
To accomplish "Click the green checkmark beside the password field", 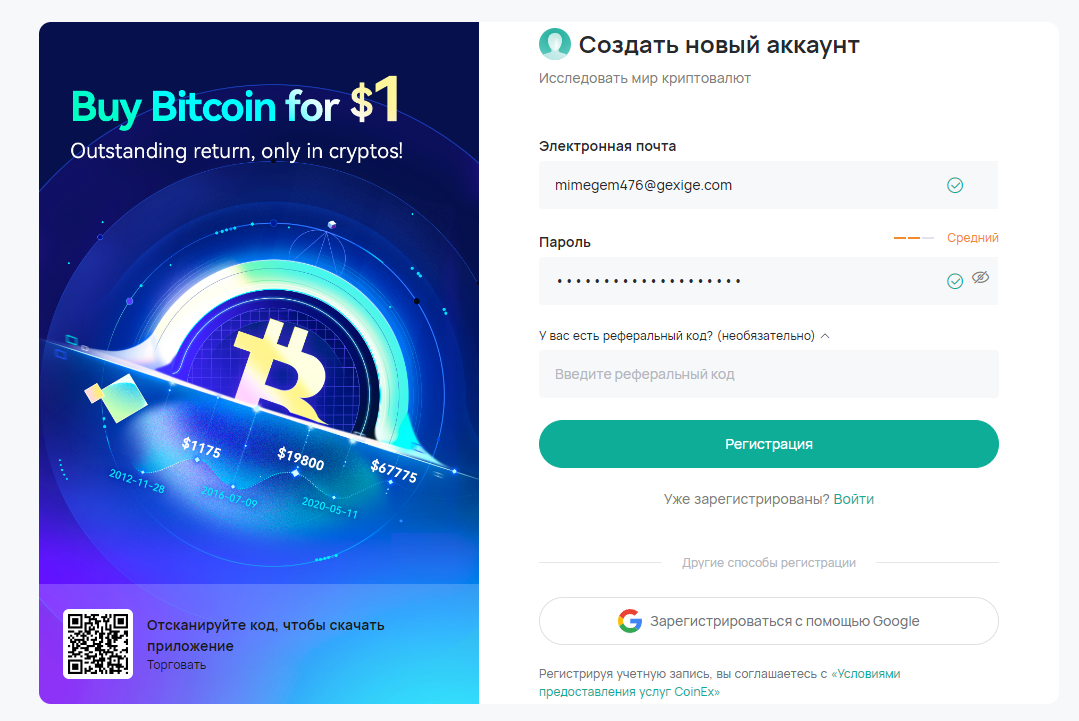I will click(x=955, y=281).
